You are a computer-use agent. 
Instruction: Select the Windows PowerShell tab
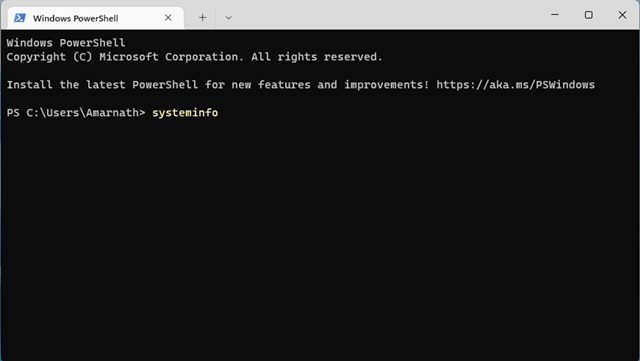(96, 18)
